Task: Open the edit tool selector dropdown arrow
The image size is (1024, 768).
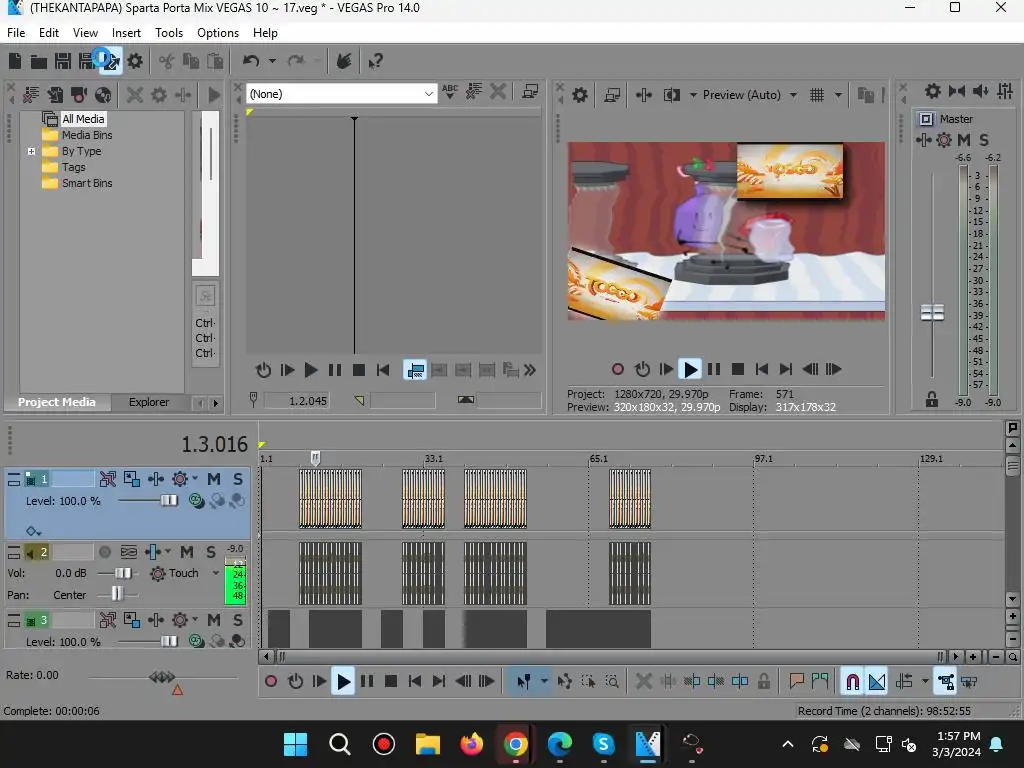Action: [x=544, y=682]
